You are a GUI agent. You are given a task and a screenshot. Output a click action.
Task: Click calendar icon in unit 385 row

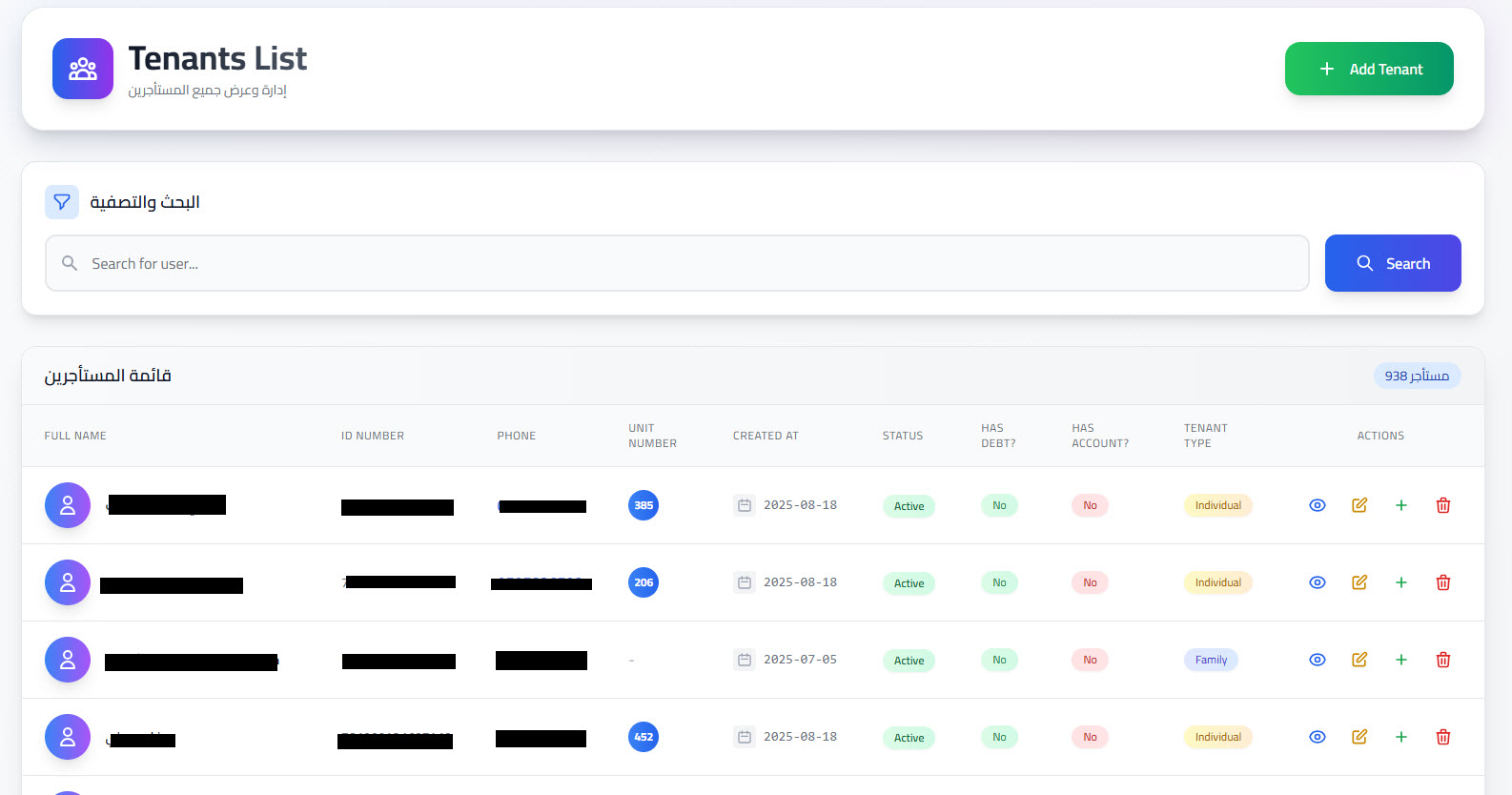(x=745, y=505)
